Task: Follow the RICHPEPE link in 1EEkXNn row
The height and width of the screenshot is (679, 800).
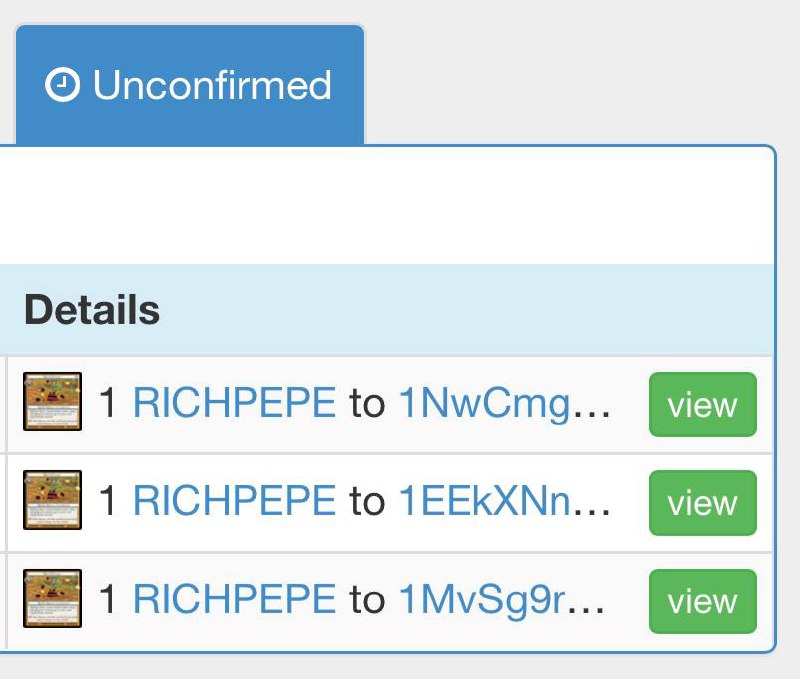Action: point(234,501)
